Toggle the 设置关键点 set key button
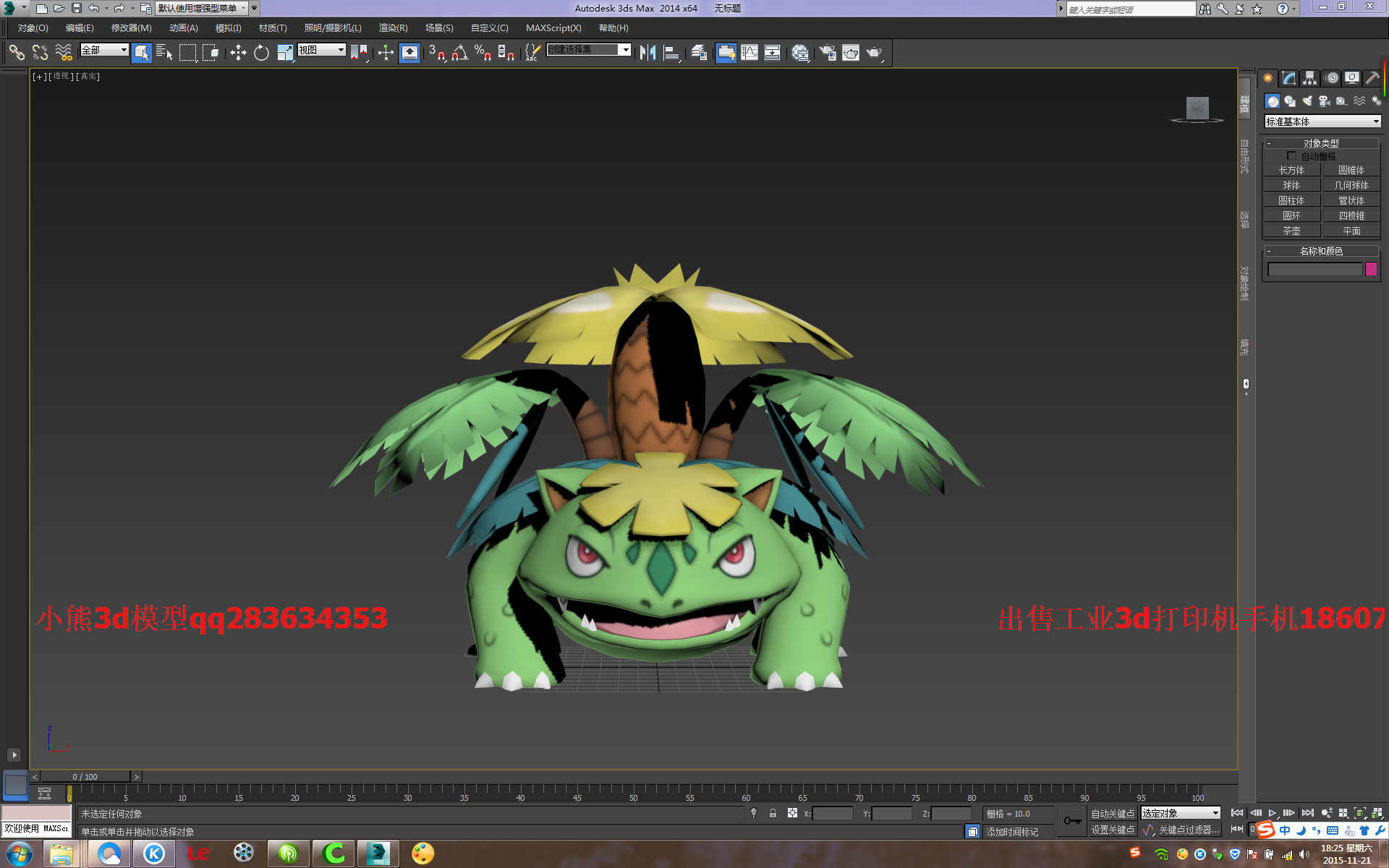This screenshot has width=1389, height=868. tap(1113, 830)
